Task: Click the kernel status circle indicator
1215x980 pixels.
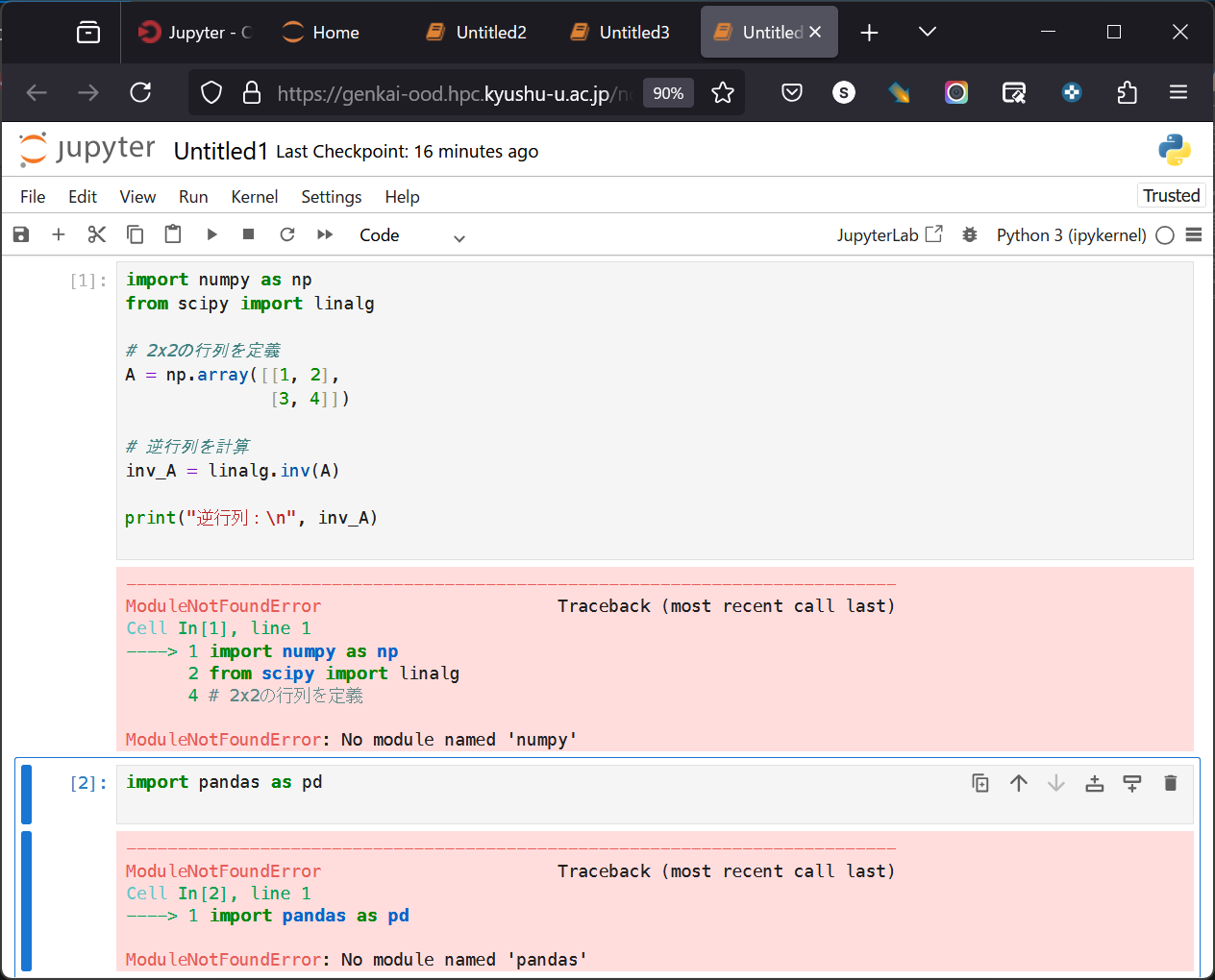Action: click(1165, 235)
